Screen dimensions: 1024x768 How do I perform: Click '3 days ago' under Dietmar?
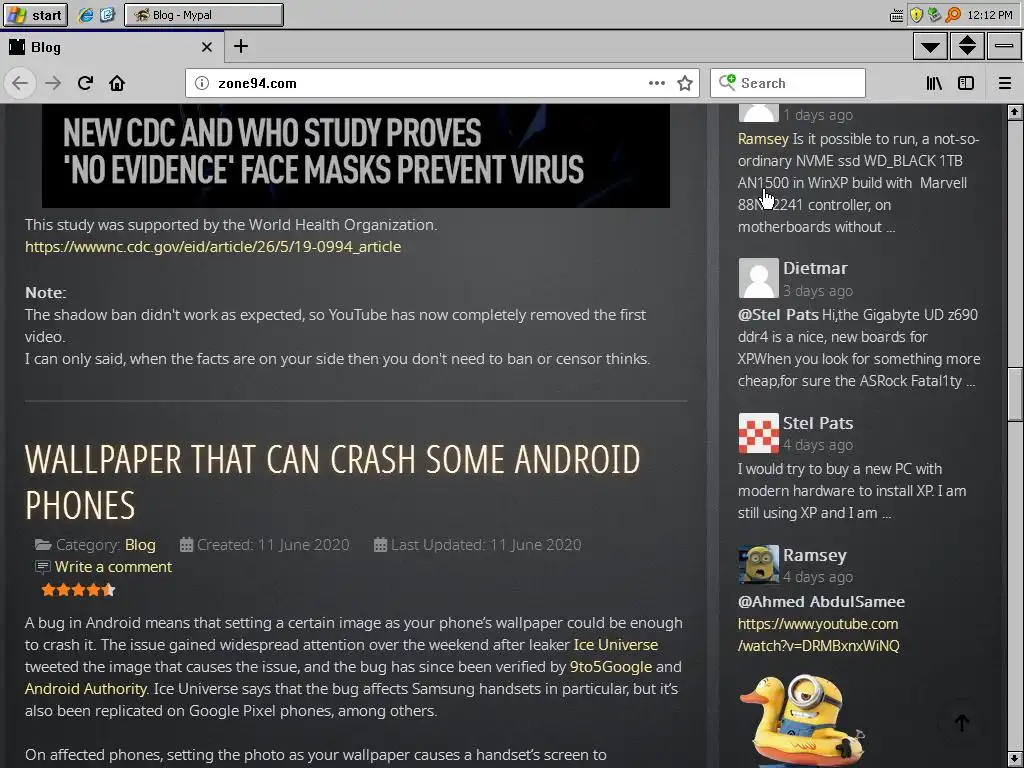[818, 291]
